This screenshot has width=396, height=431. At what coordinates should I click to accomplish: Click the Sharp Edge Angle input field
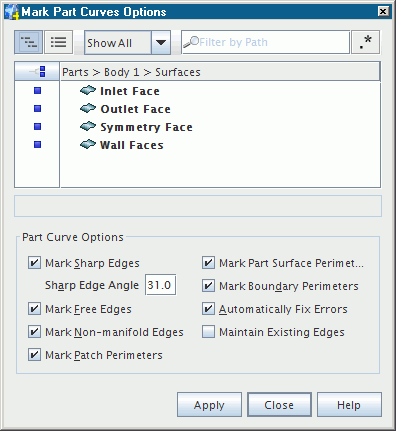[x=160, y=285]
